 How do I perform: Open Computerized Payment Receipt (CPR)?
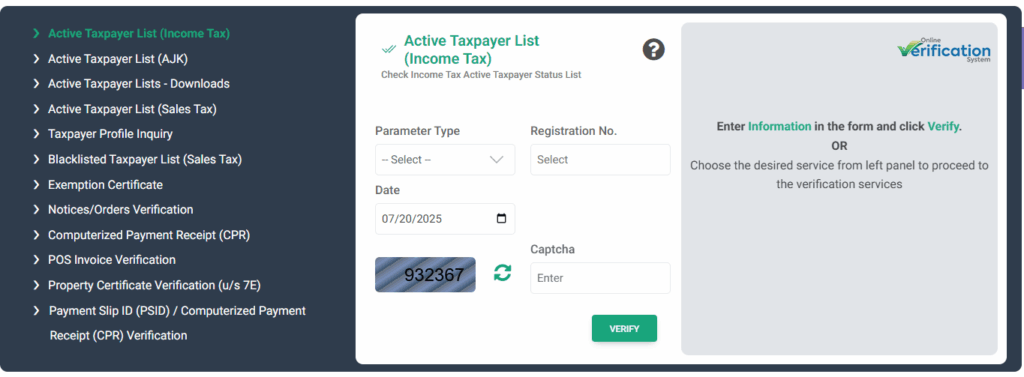pyautogui.click(x=150, y=235)
